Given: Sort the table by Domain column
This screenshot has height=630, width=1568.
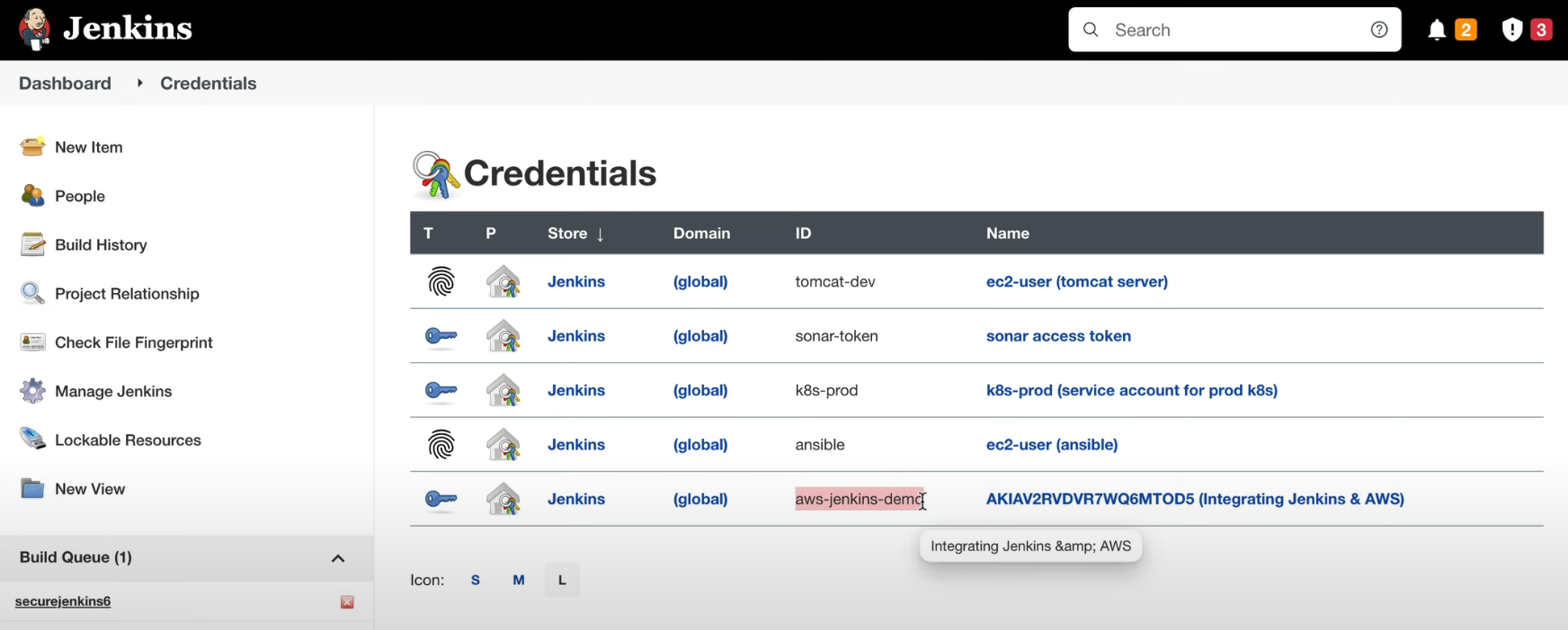Looking at the screenshot, I should click(701, 233).
